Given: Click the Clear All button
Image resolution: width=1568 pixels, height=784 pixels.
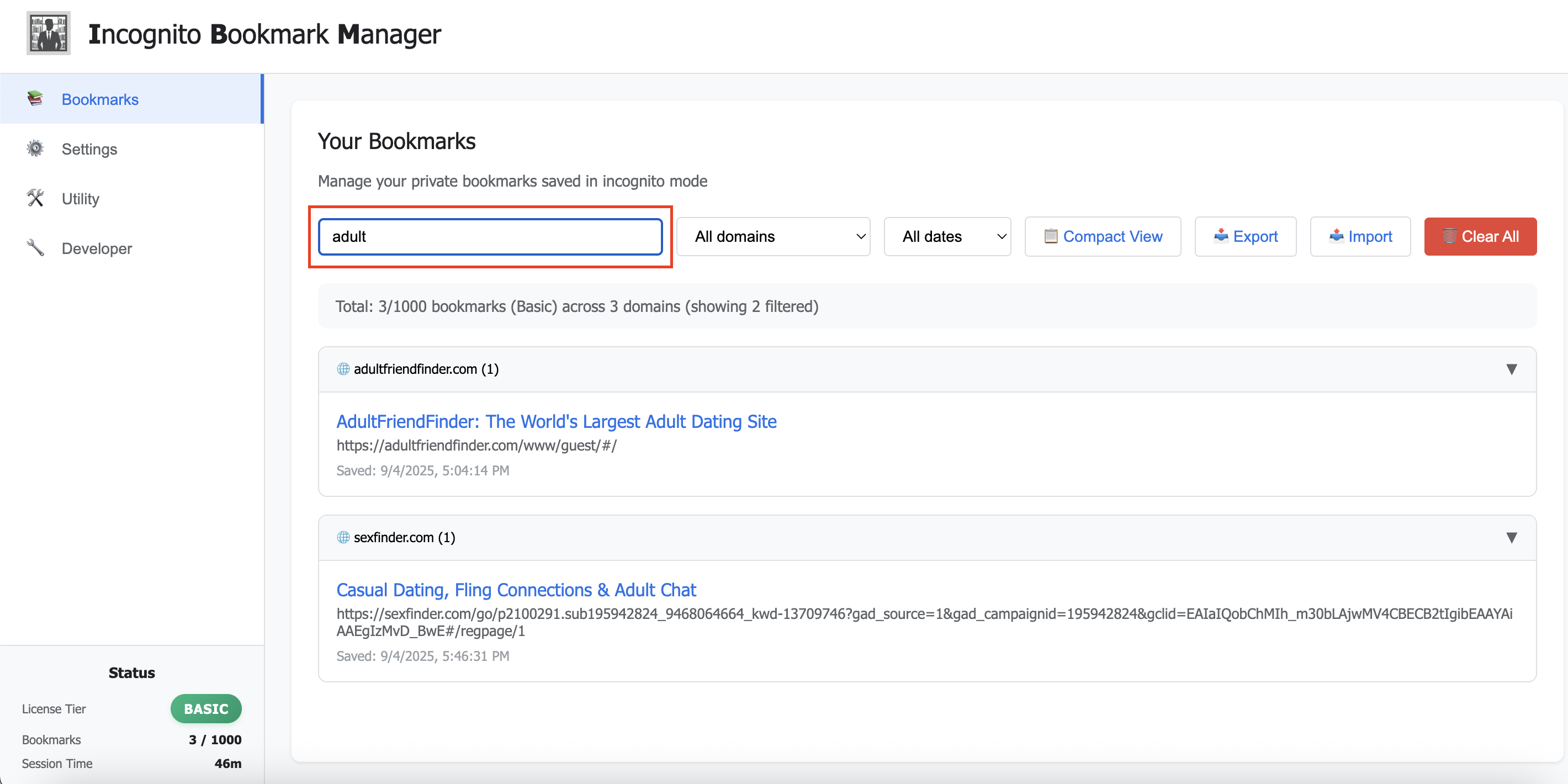Looking at the screenshot, I should (1481, 236).
